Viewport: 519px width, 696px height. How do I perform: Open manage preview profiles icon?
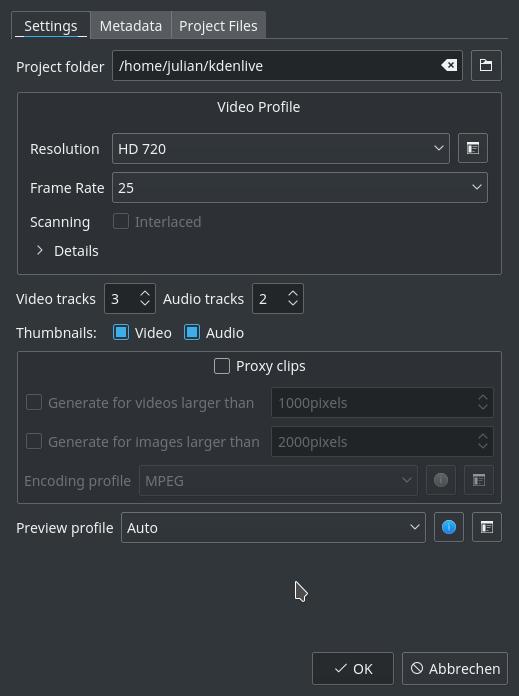pyautogui.click(x=487, y=527)
